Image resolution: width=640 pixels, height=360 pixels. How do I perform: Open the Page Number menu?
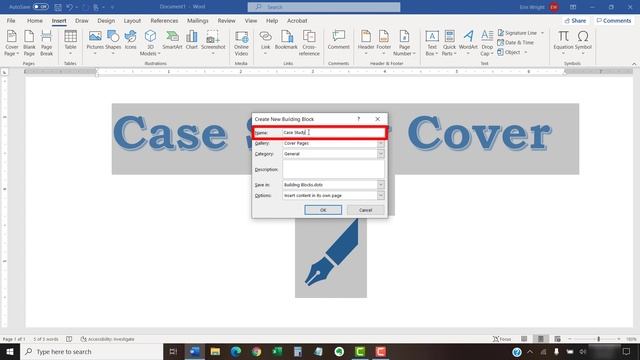click(x=404, y=43)
